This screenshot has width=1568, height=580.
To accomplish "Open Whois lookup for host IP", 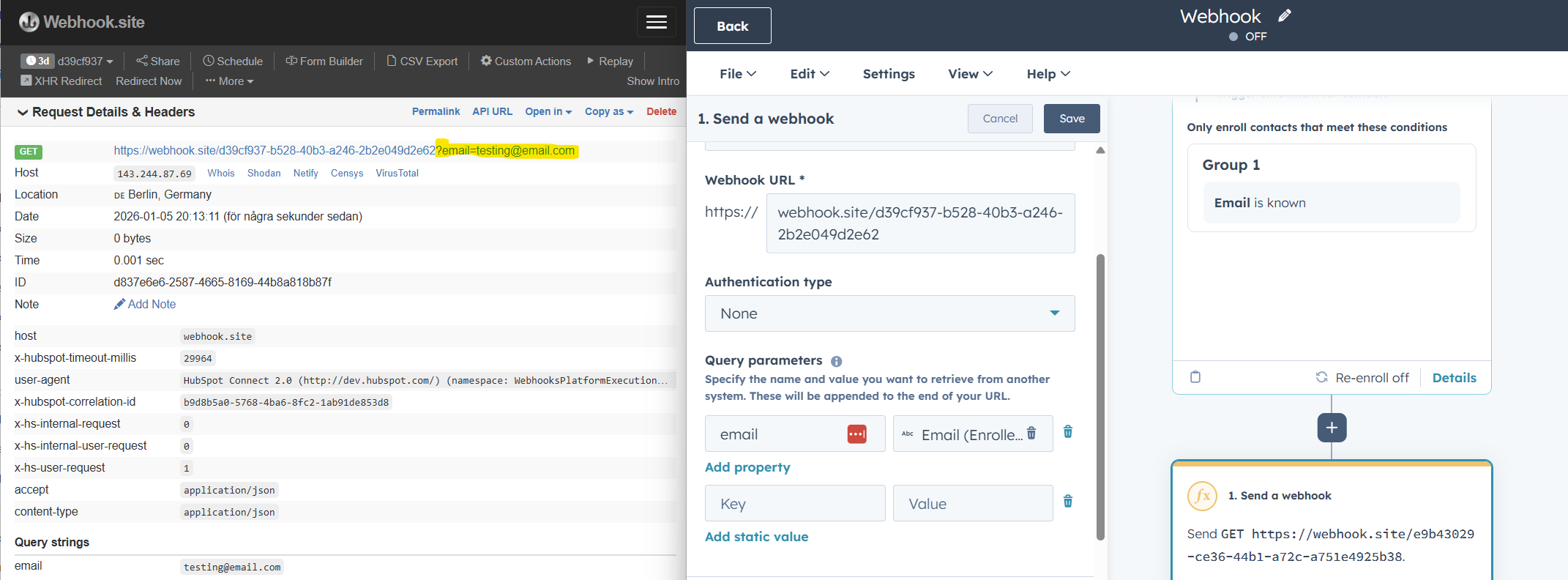I will (x=221, y=173).
